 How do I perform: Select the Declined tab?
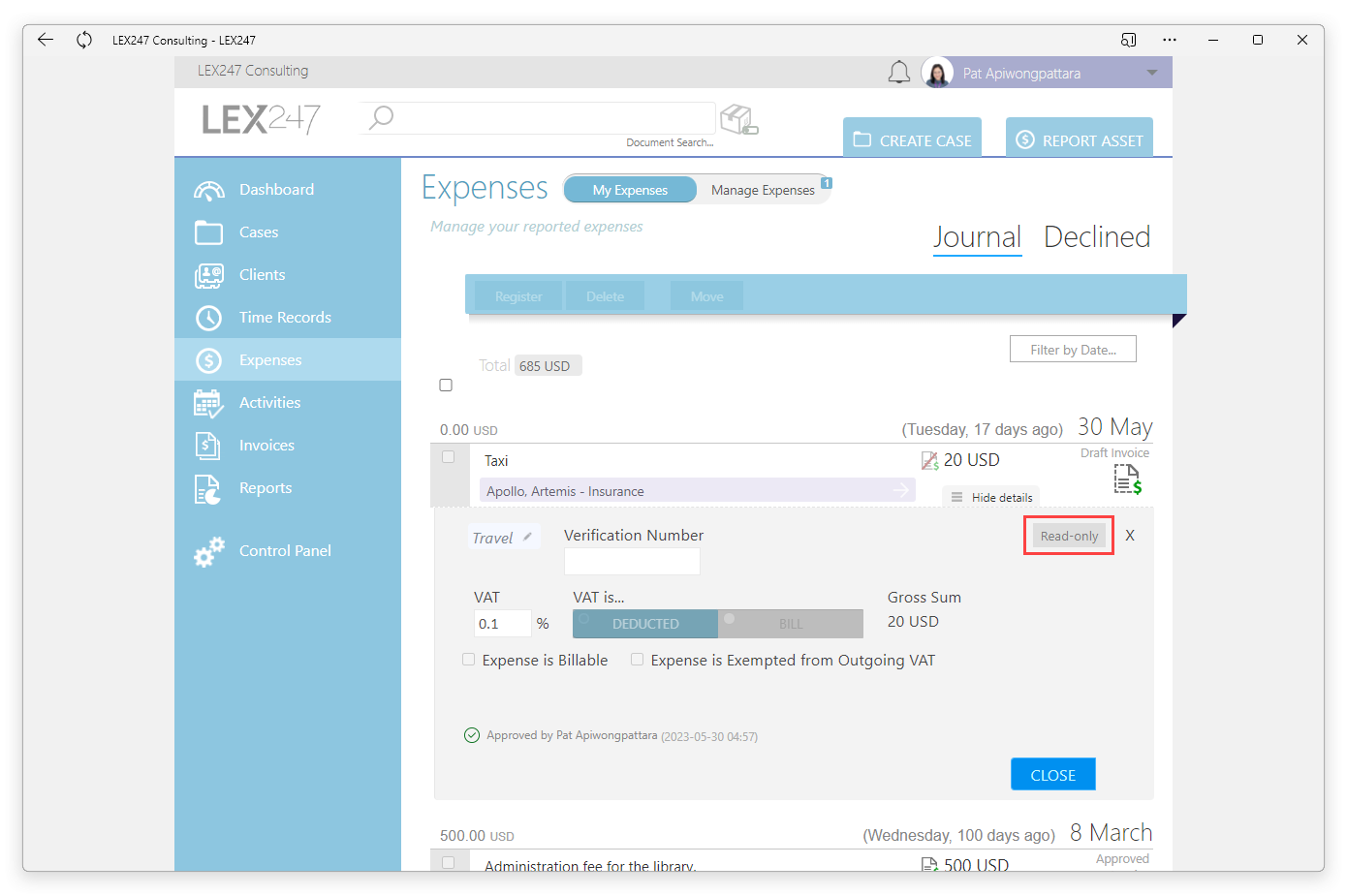click(1097, 237)
